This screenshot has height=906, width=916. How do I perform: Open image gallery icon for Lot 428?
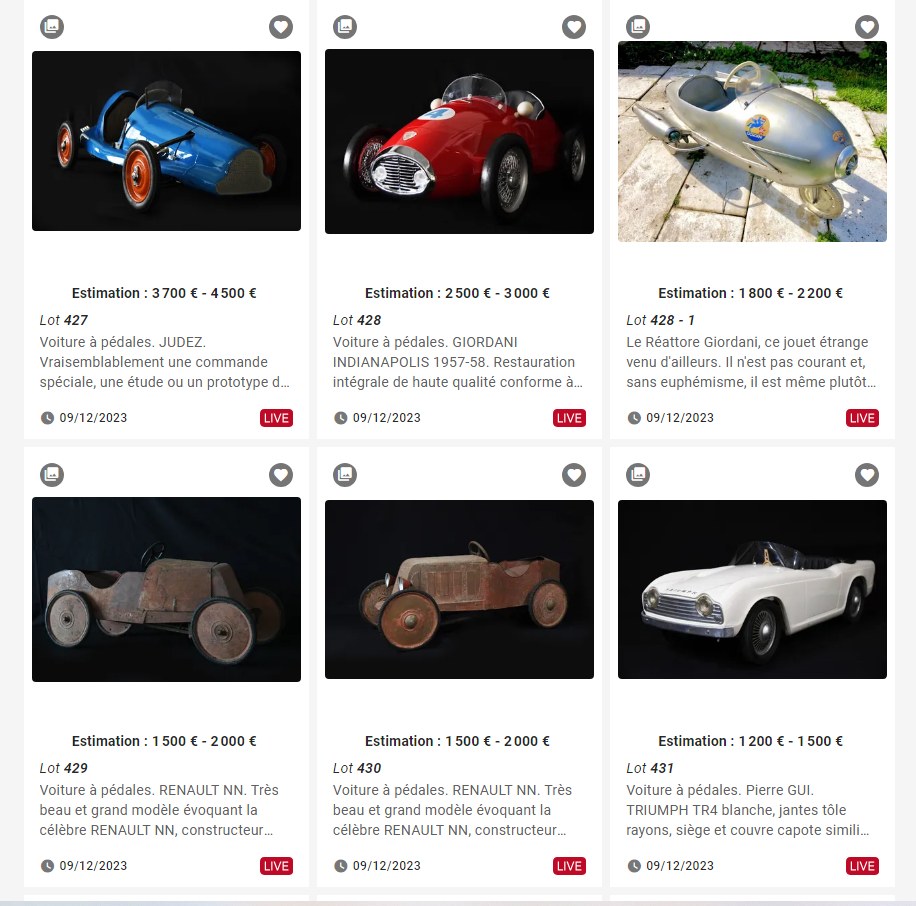tap(345, 27)
